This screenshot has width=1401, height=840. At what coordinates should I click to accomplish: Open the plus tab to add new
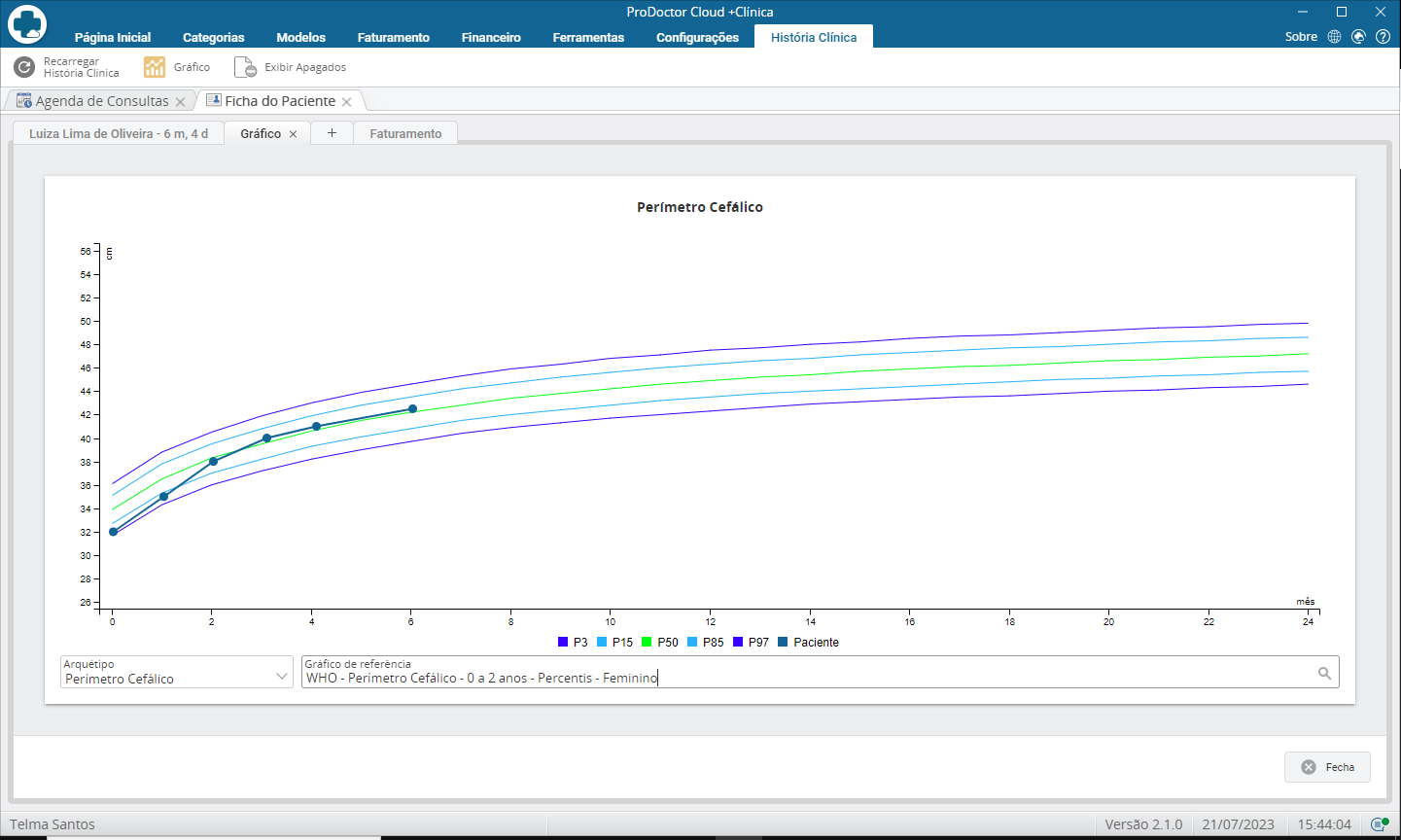[x=332, y=133]
